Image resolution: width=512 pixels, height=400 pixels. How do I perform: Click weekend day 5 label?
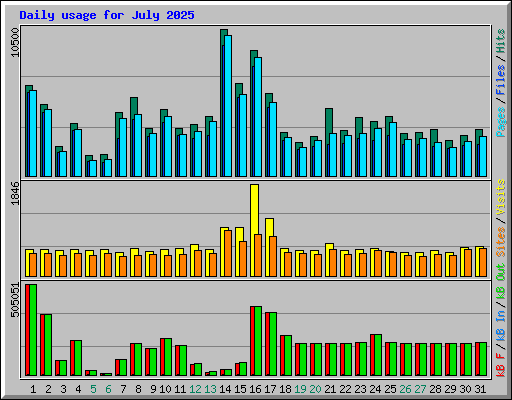pos(93,389)
